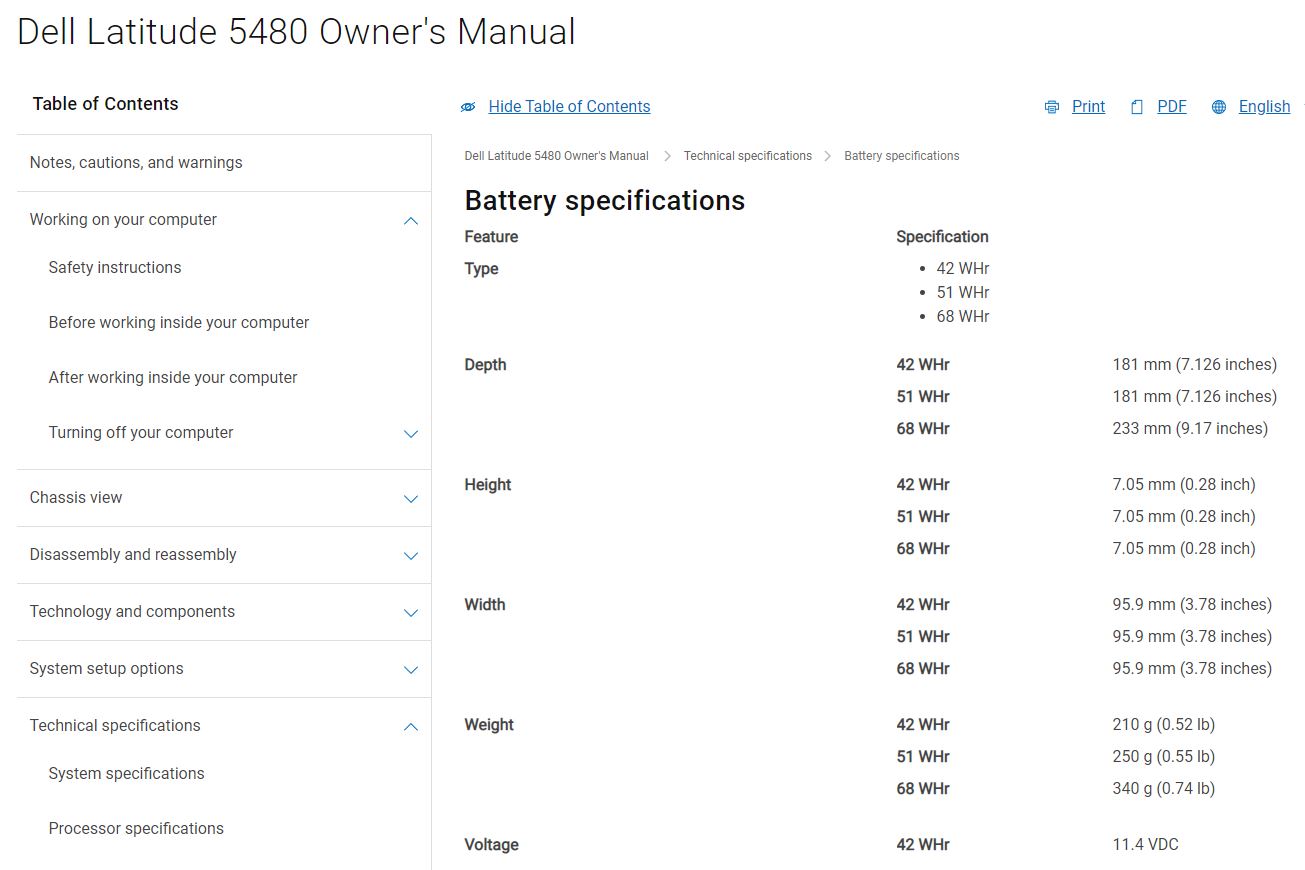Screen dimensions: 1305x870
Task: Click the Depth row label
Action: pos(485,365)
